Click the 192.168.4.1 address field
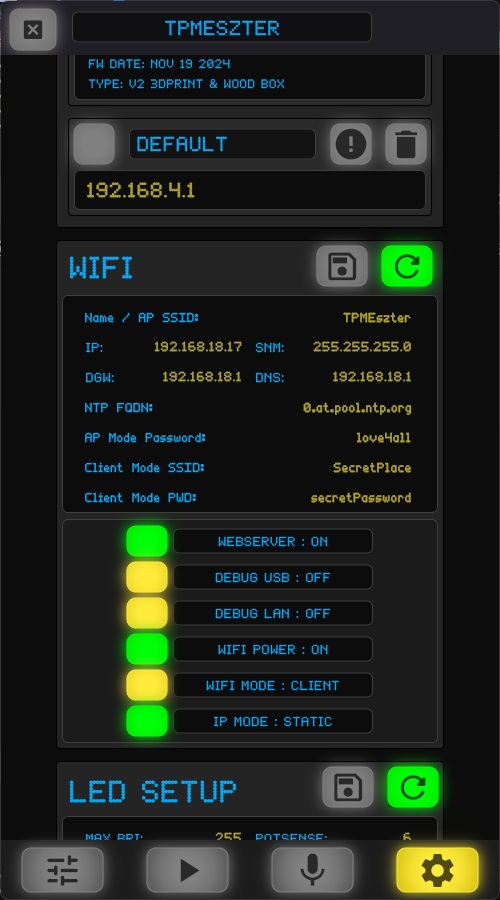This screenshot has width=500, height=900. point(250,190)
